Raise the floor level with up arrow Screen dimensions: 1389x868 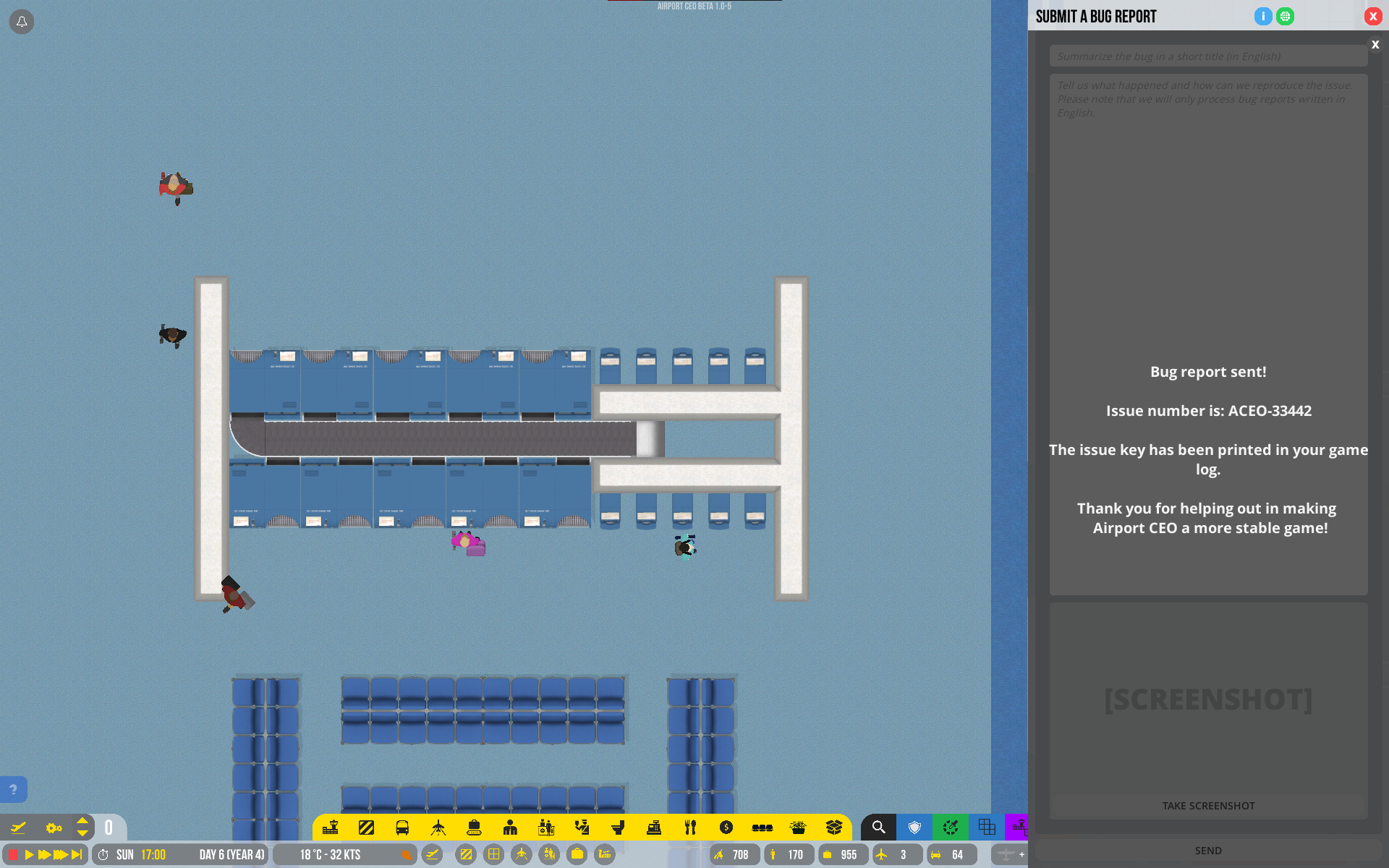pos(82,820)
